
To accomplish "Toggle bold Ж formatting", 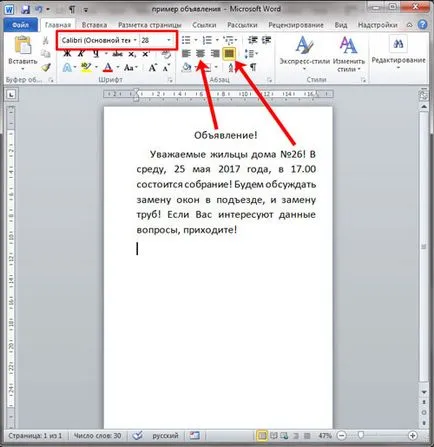I will click(x=67, y=54).
